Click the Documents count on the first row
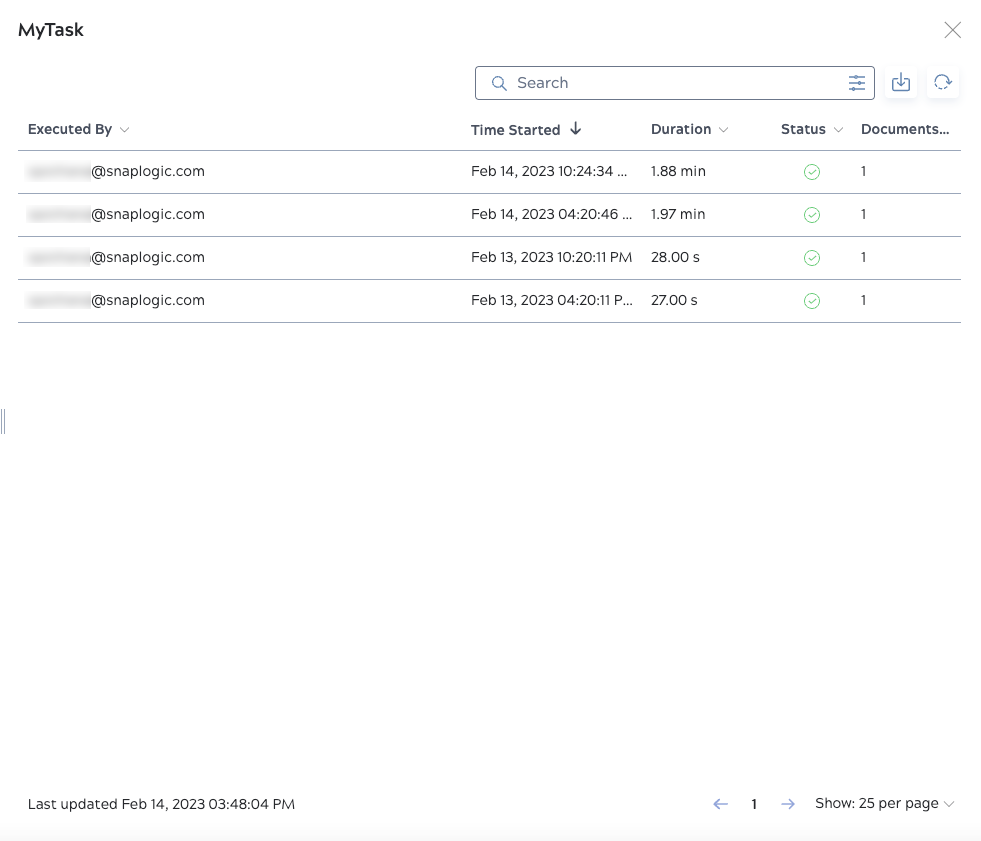The image size is (981, 841). (x=863, y=171)
